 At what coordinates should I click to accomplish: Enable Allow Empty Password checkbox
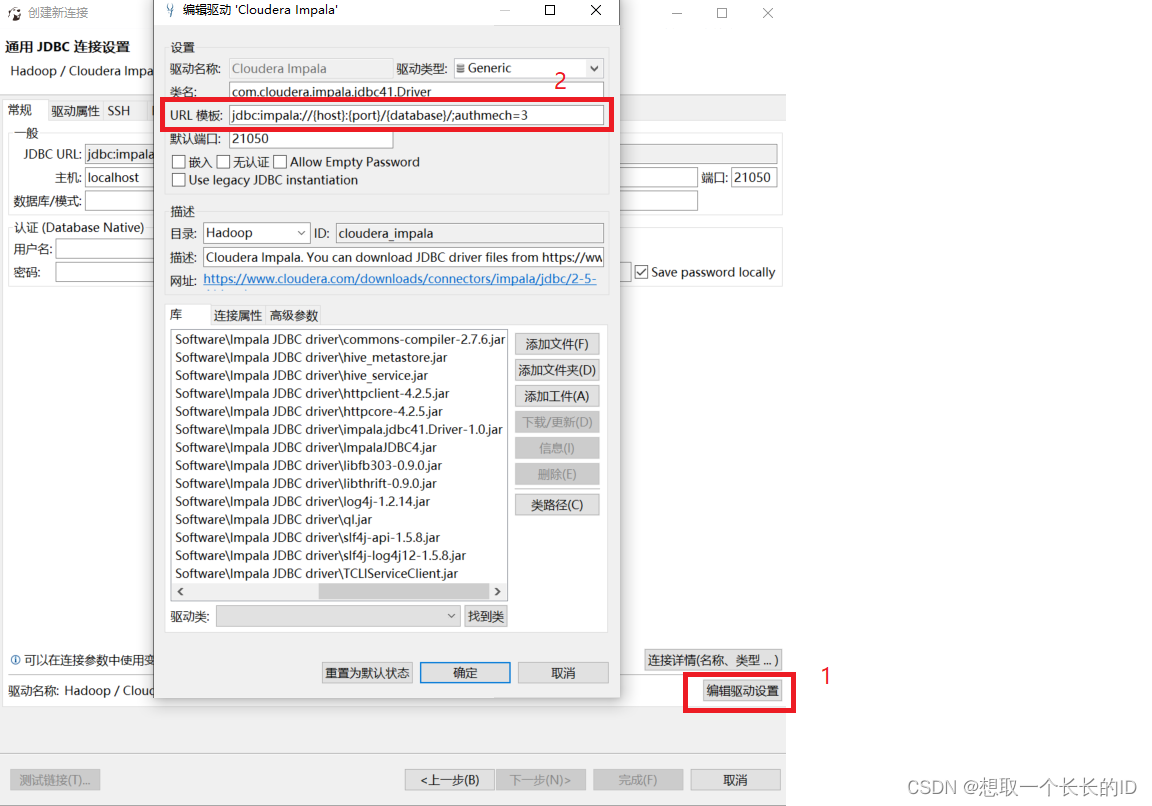pos(280,162)
